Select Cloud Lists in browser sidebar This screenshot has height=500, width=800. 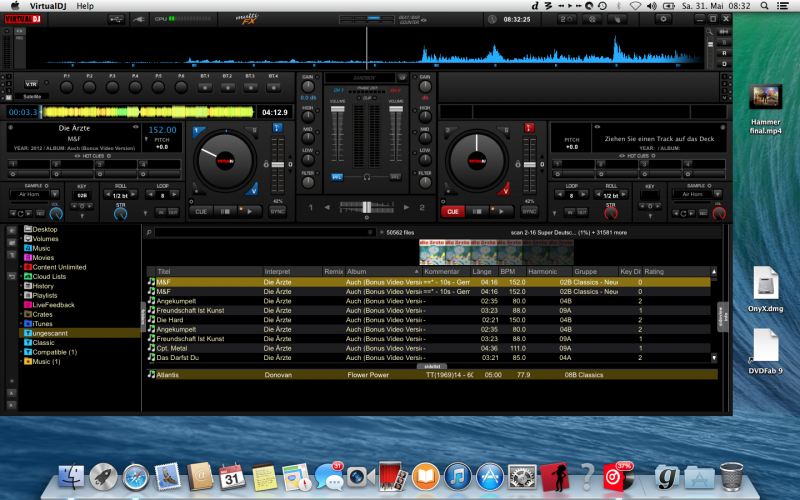click(x=49, y=277)
